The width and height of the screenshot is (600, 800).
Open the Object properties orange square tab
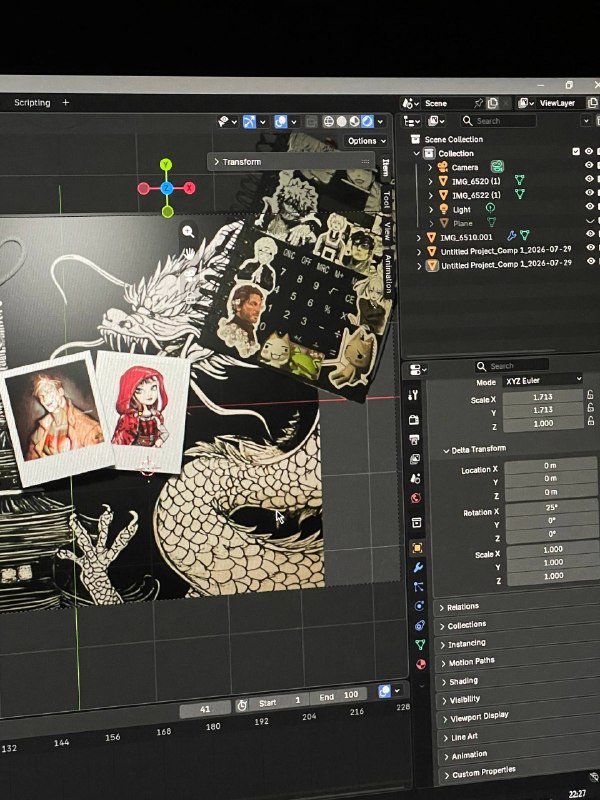coord(417,548)
